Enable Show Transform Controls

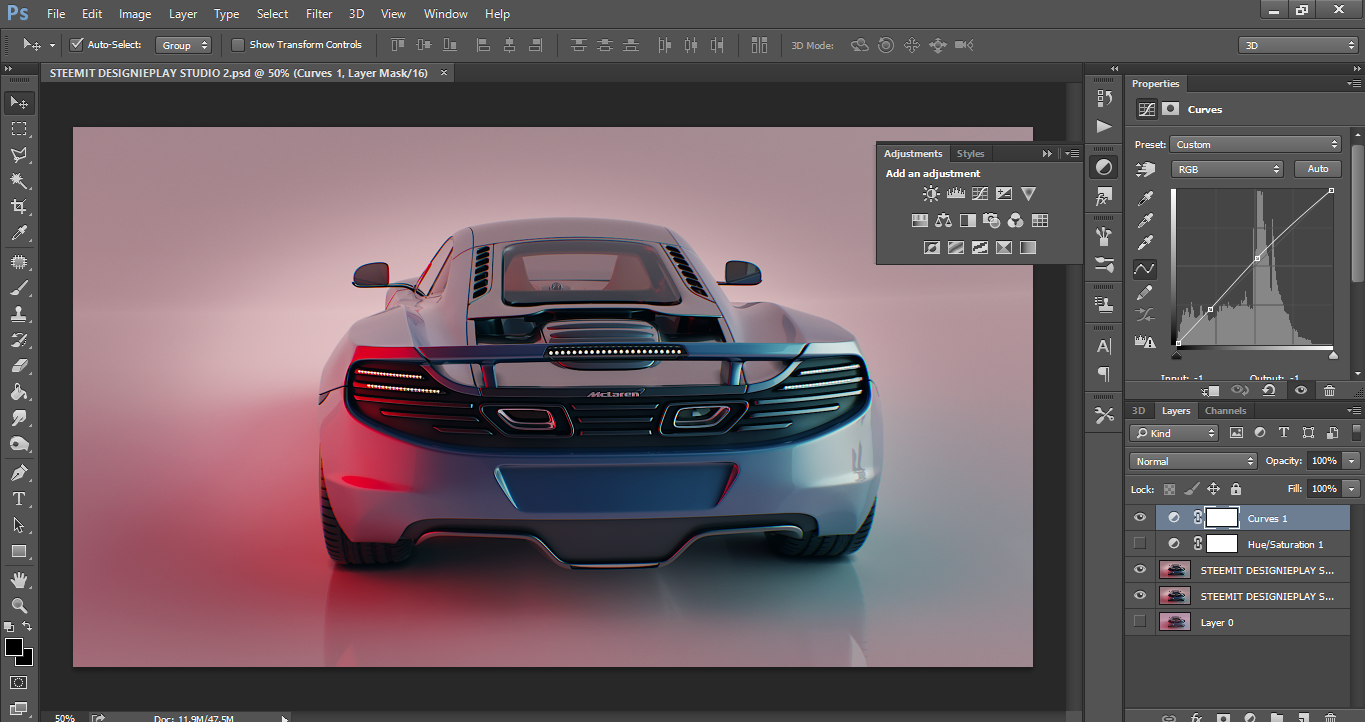[238, 44]
